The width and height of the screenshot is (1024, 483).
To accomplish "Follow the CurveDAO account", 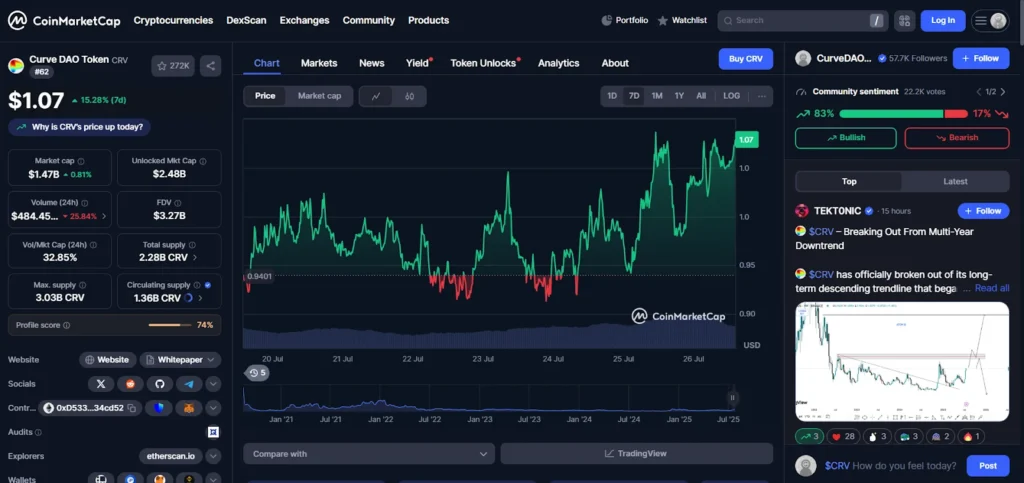I will (x=981, y=58).
